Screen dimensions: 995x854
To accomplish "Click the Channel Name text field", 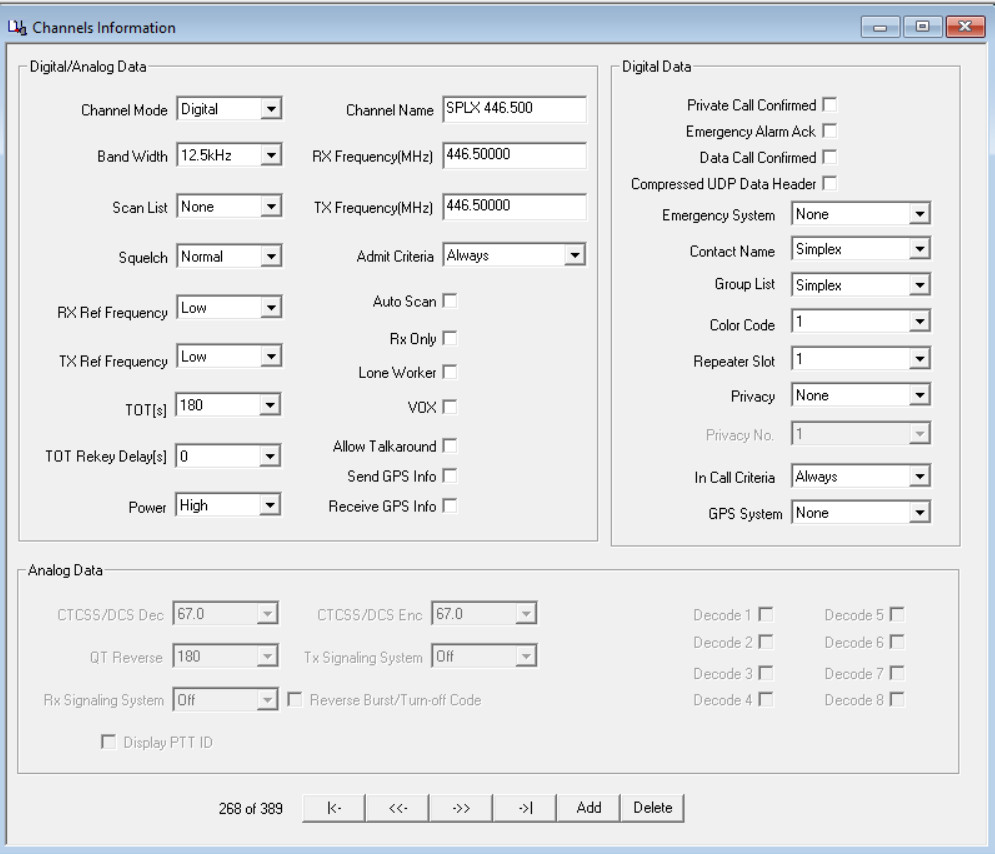I will click(x=513, y=109).
